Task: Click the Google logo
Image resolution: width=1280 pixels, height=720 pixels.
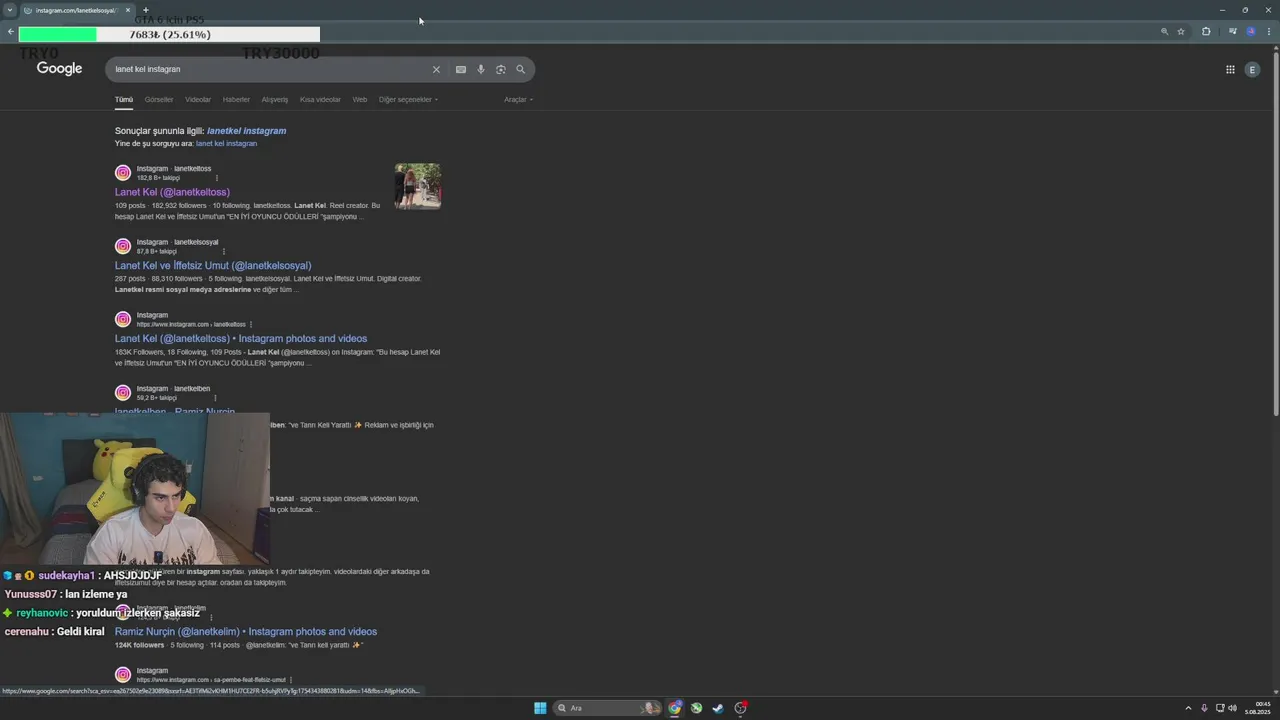Action: 60,69
